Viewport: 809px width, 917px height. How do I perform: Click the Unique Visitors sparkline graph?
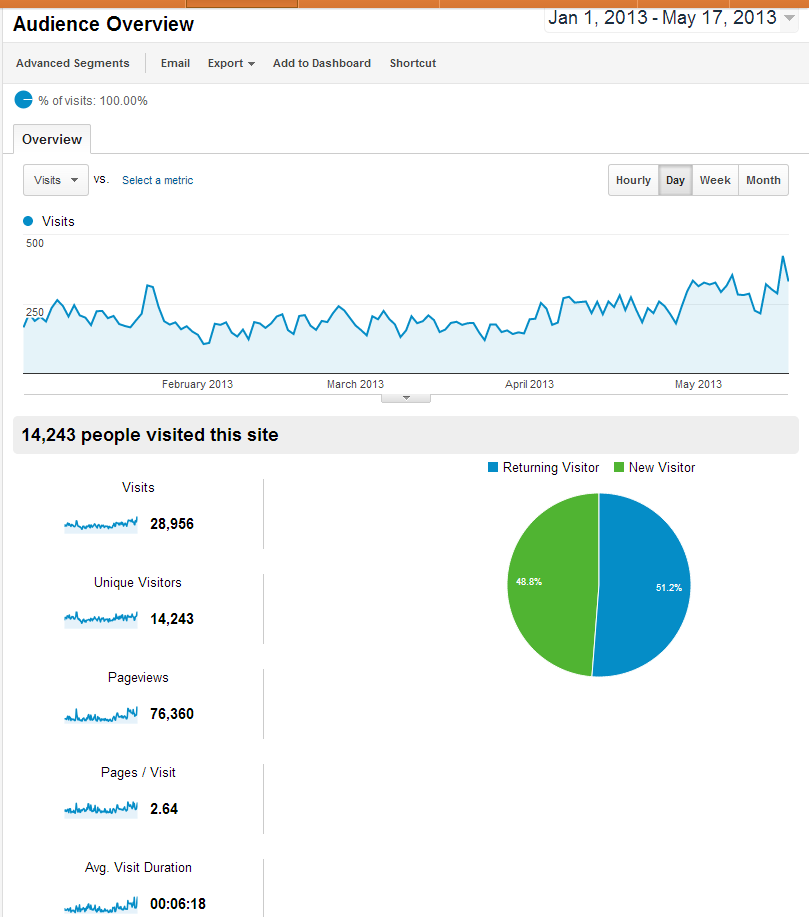pos(100,617)
